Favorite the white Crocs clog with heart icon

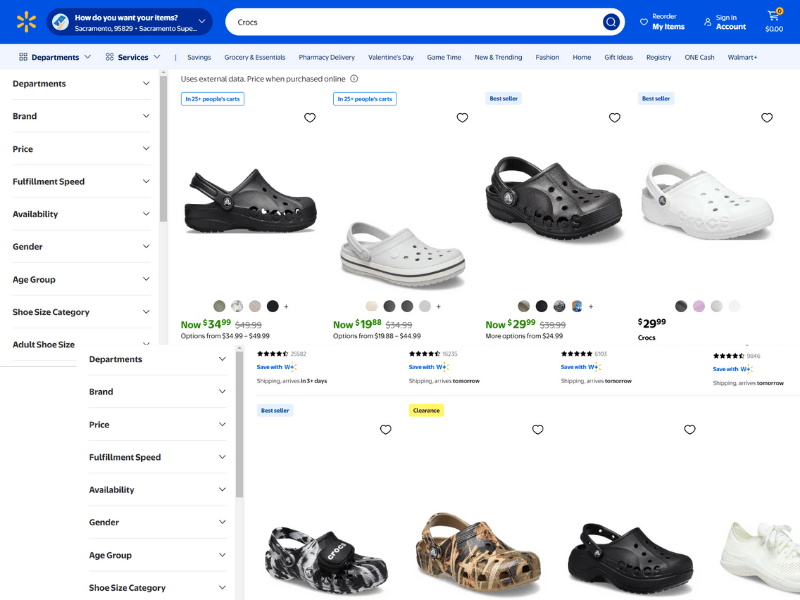(x=767, y=117)
